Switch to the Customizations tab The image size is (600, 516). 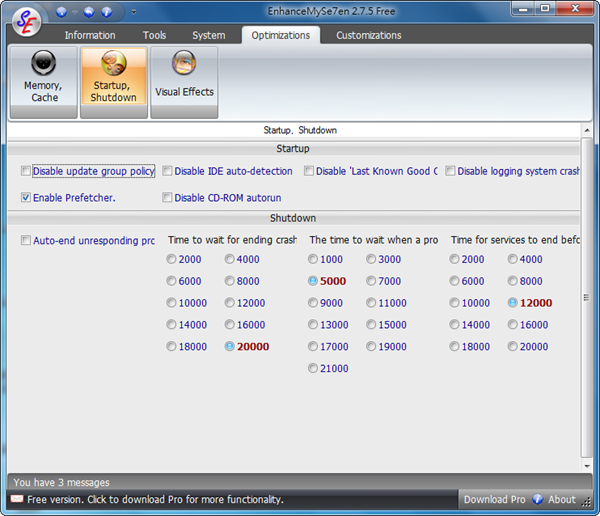click(x=368, y=35)
